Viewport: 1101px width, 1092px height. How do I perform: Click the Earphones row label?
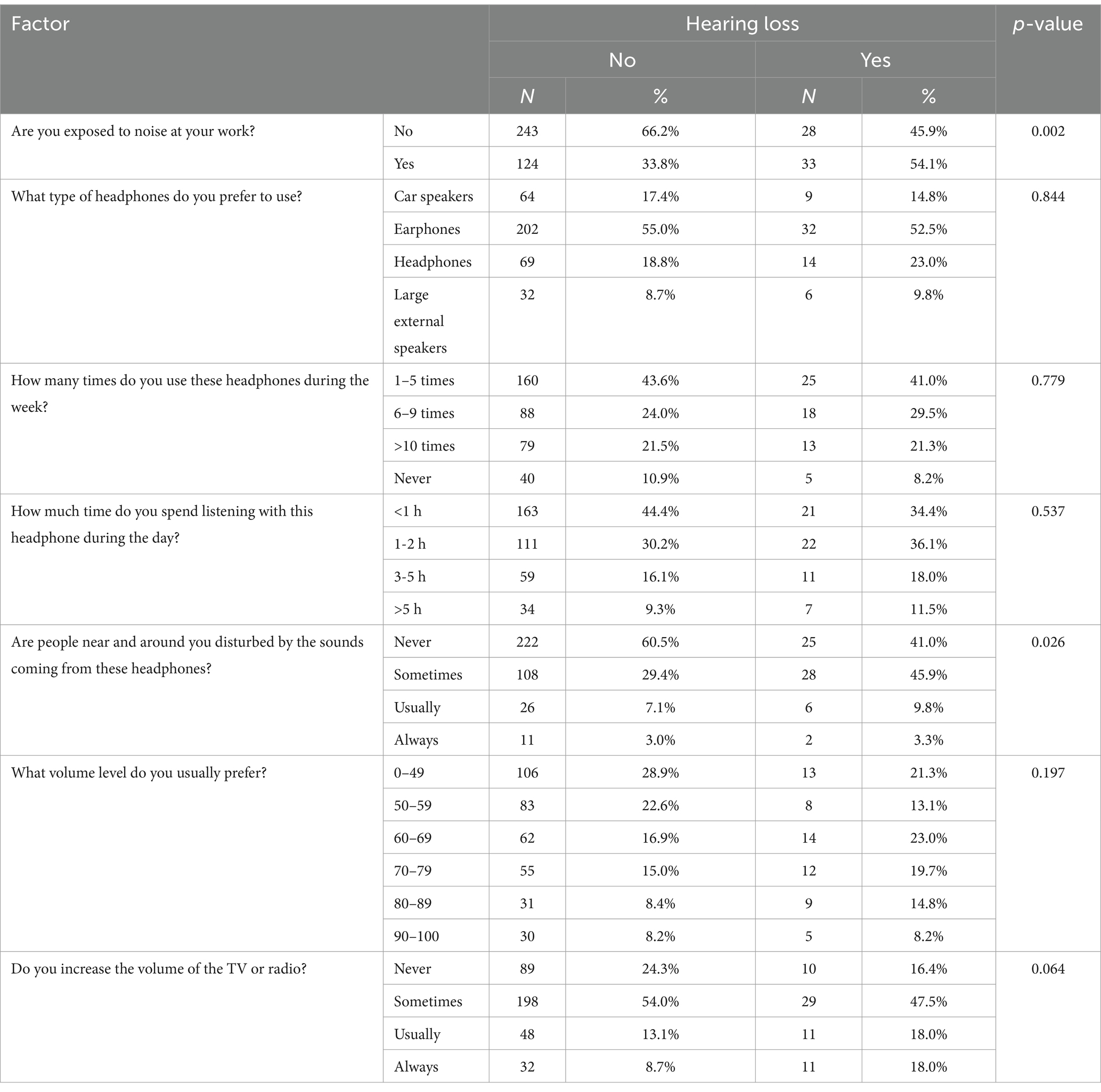427,229
